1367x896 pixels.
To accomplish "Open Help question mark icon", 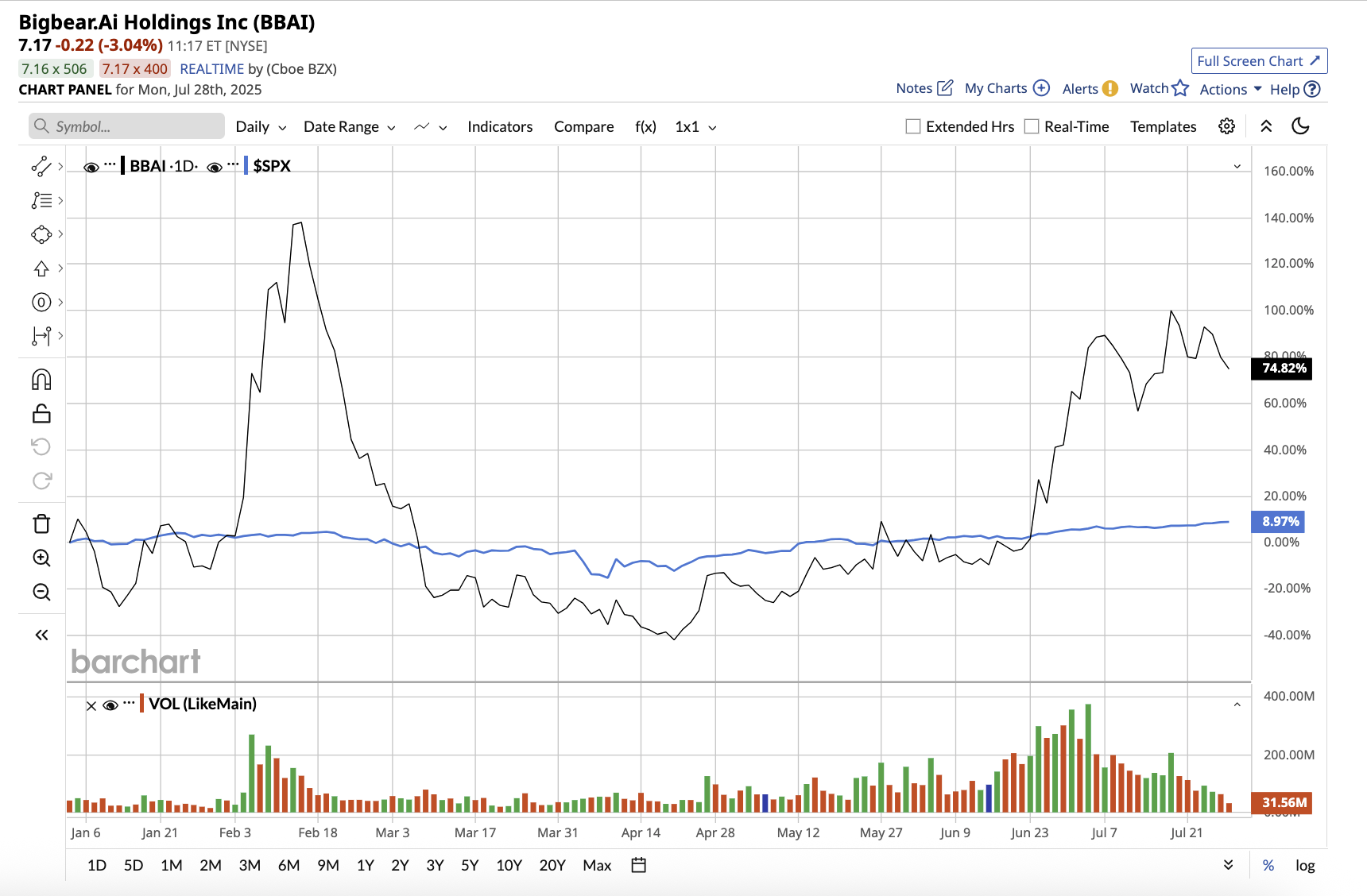I will pos(1312,89).
